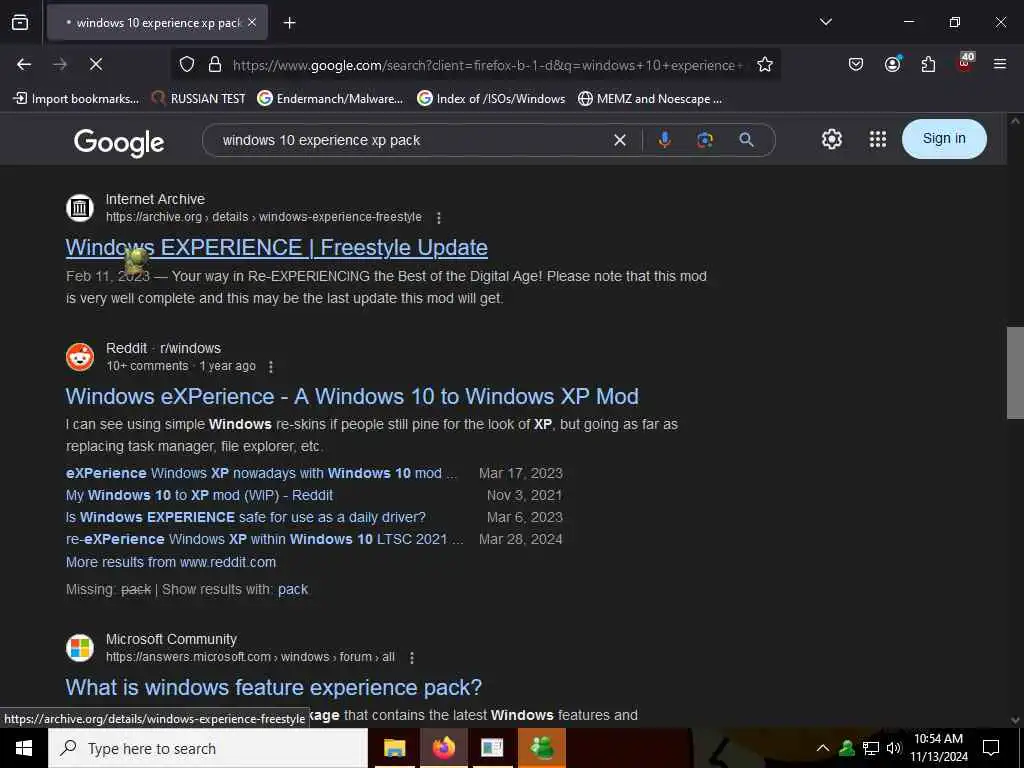Viewport: 1024px width, 768px height.
Task: Open the list all tabs chevron
Action: click(x=825, y=22)
